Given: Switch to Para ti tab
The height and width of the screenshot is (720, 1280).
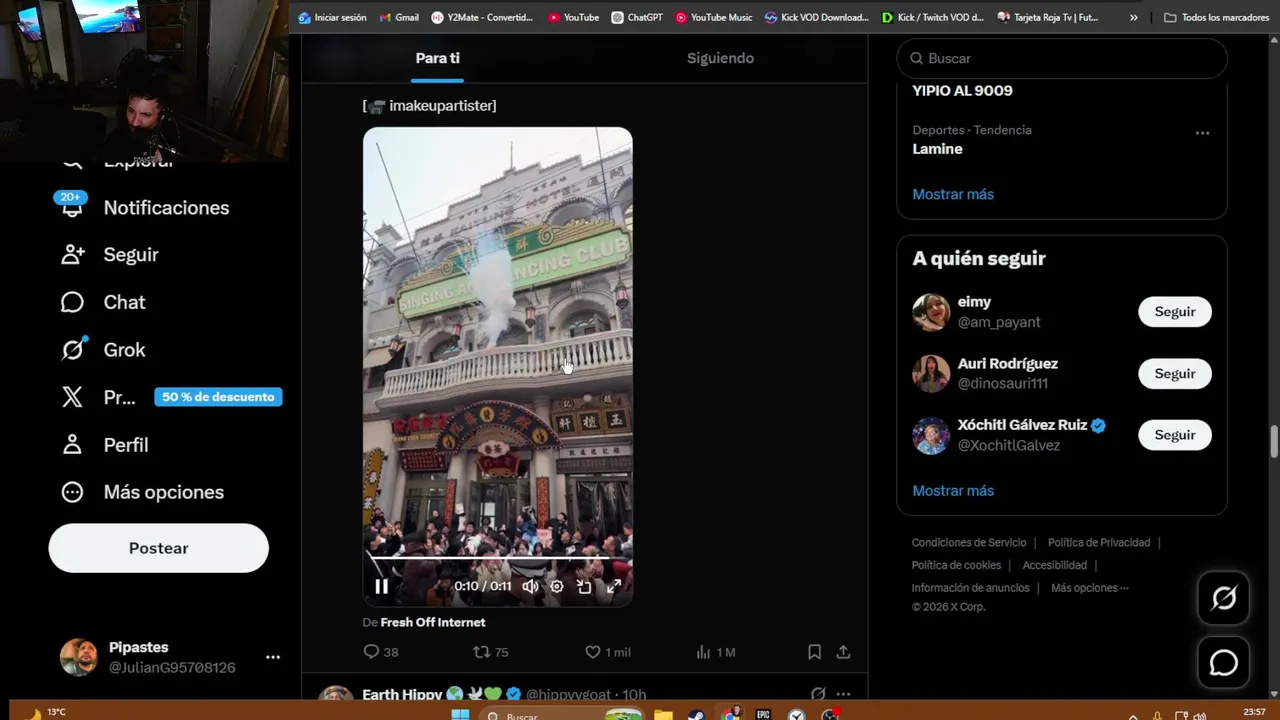Looking at the screenshot, I should (438, 58).
